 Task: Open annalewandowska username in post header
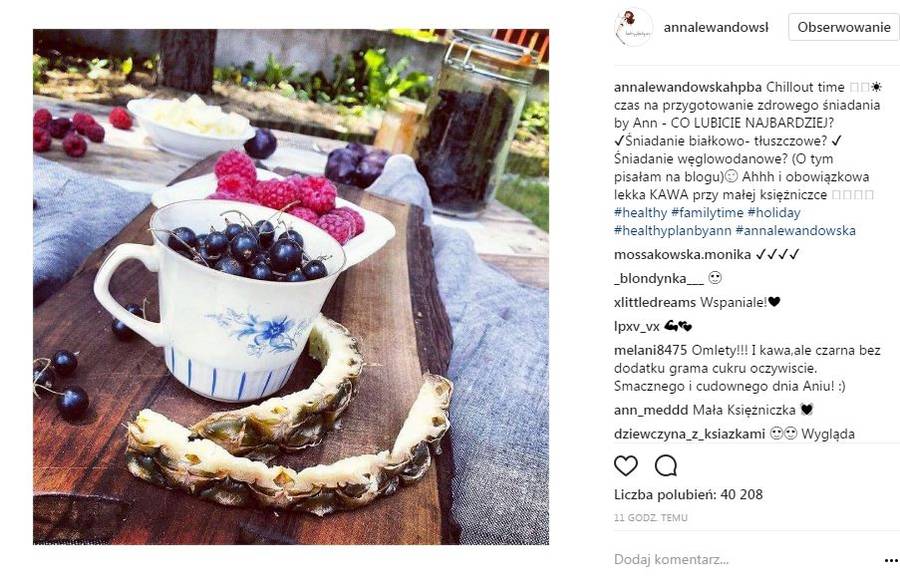(x=716, y=27)
